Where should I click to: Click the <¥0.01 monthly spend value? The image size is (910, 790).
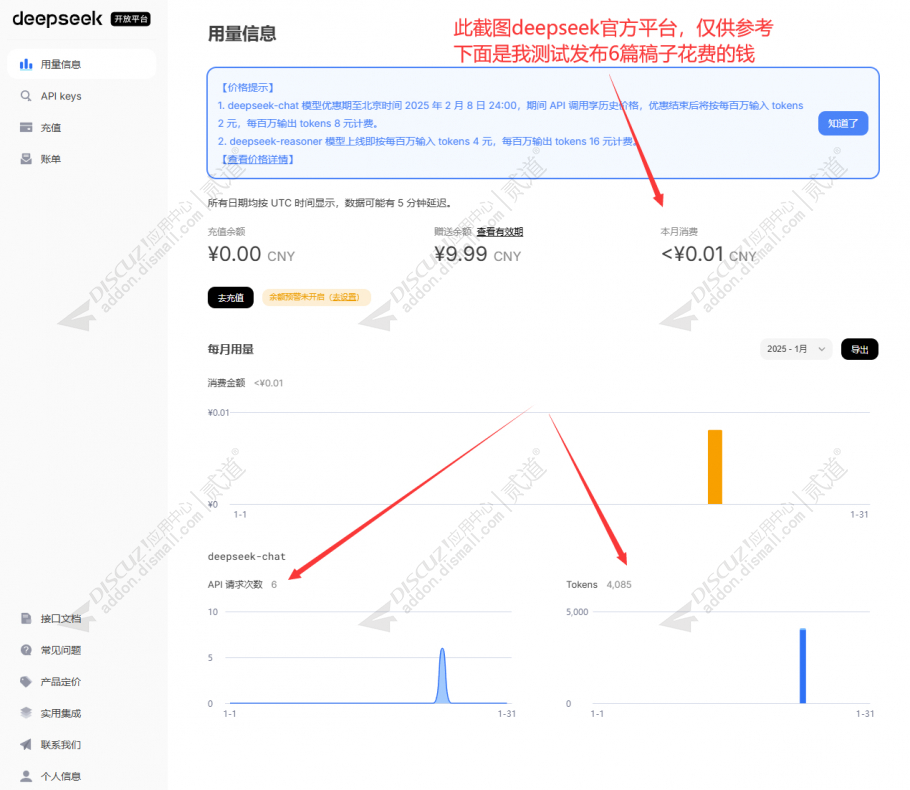[692, 254]
